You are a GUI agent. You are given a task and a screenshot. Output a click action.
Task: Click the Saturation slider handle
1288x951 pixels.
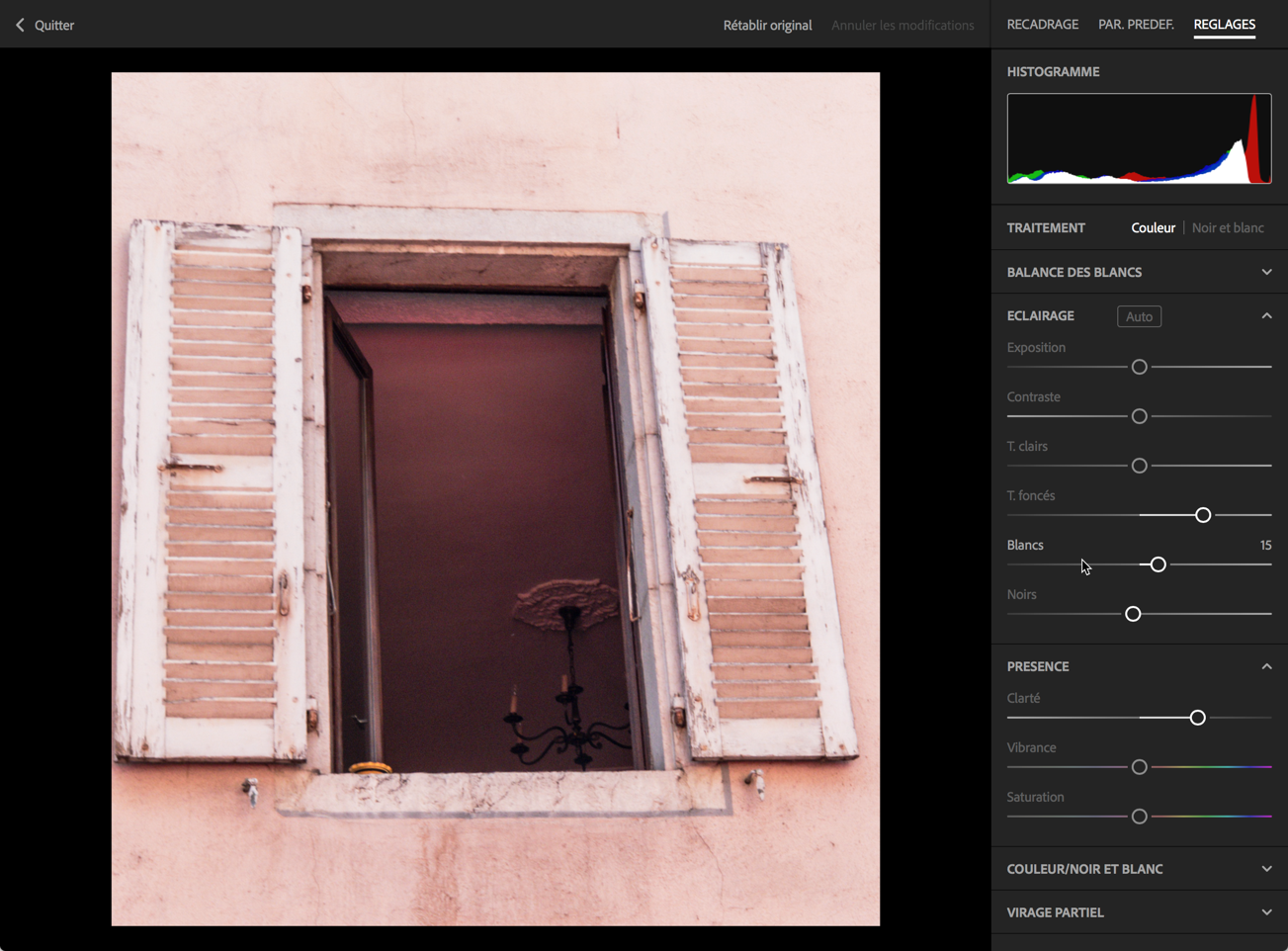point(1139,817)
